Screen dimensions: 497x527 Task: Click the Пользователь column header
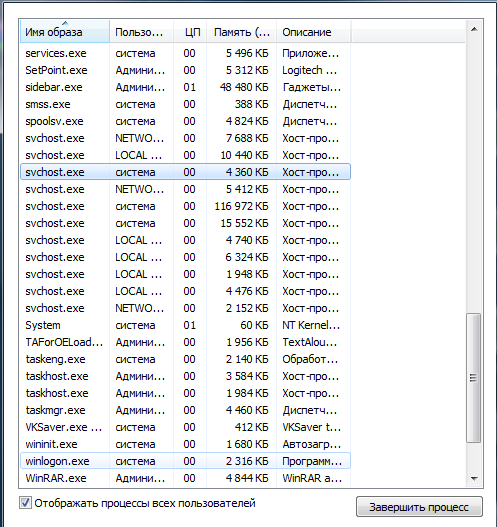tap(141, 32)
